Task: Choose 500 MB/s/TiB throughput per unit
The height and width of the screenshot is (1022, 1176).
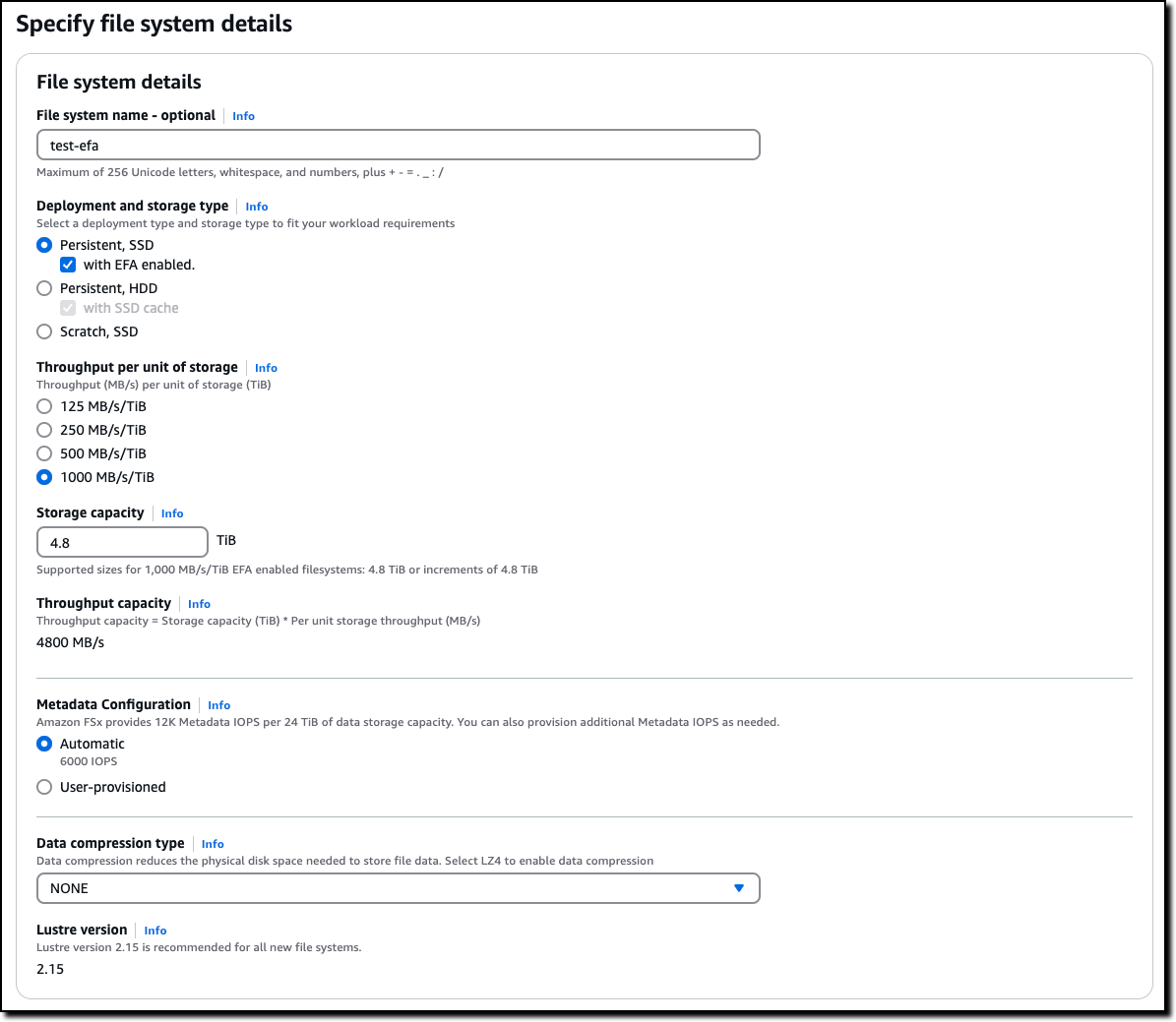Action: [x=44, y=453]
